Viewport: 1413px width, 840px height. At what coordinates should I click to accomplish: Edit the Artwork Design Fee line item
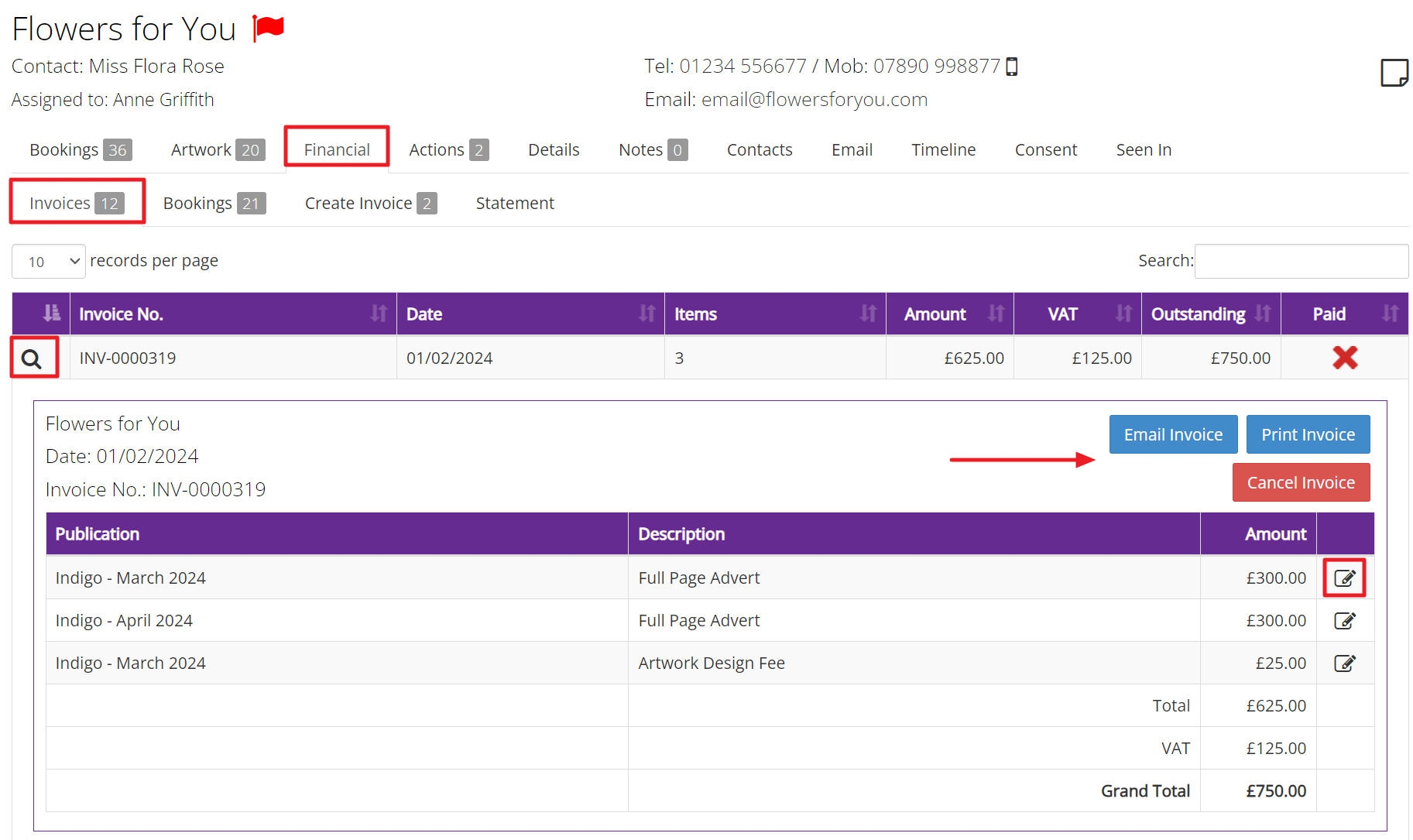(1345, 663)
